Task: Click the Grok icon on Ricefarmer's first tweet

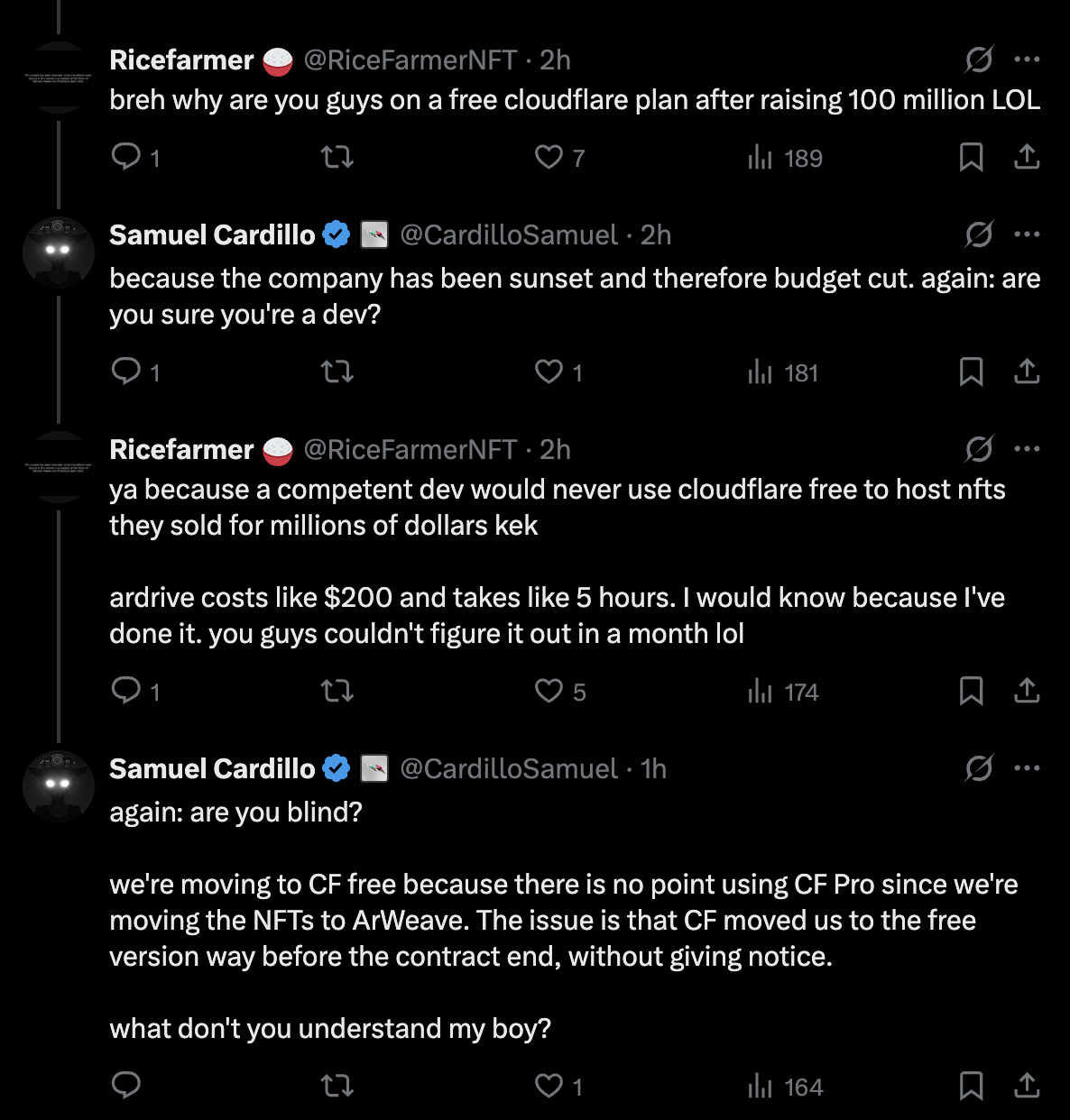Action: (979, 60)
